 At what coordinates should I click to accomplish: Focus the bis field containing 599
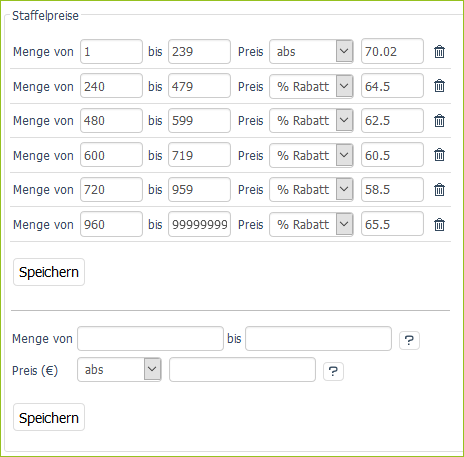tap(199, 120)
